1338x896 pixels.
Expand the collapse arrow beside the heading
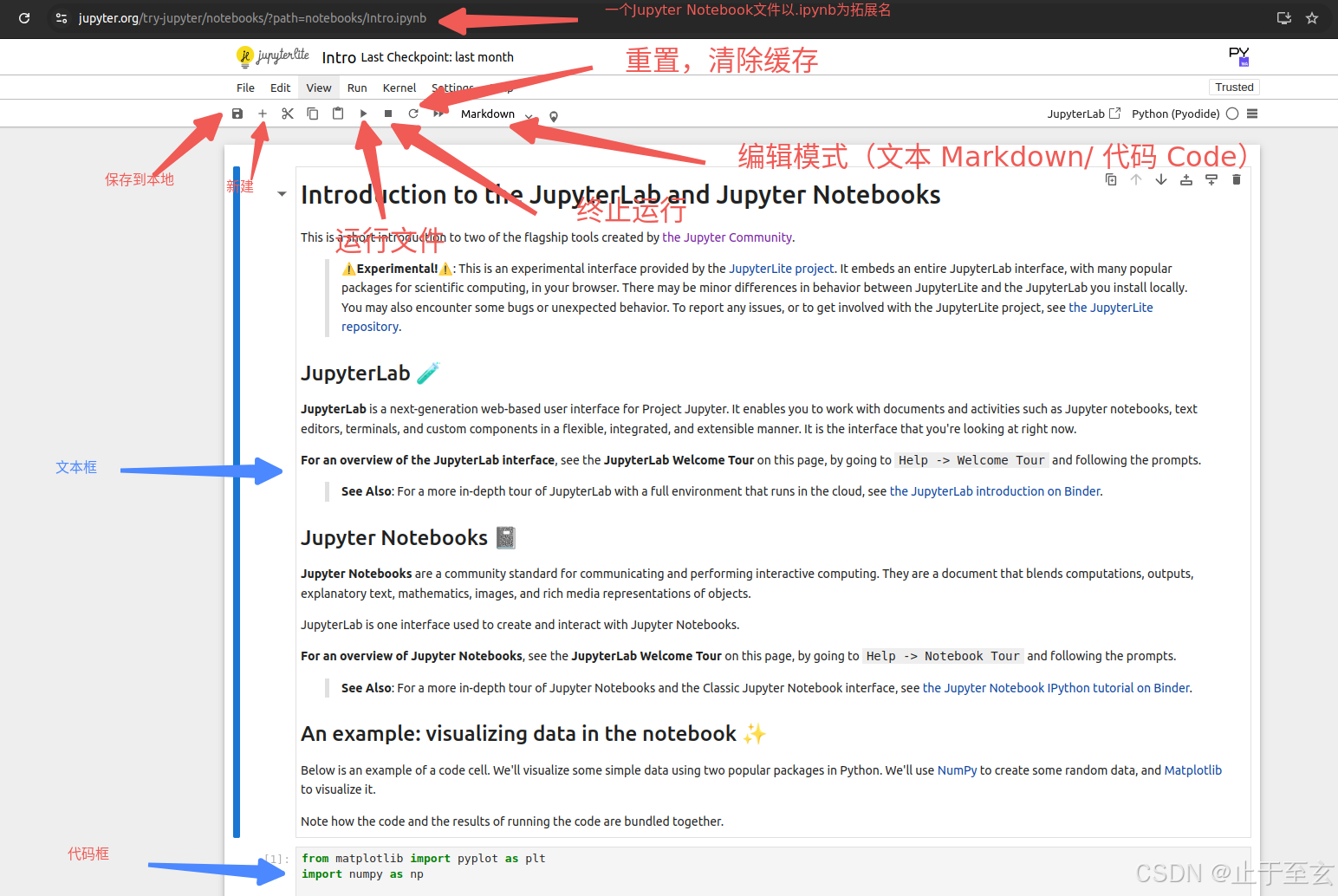[x=281, y=194]
